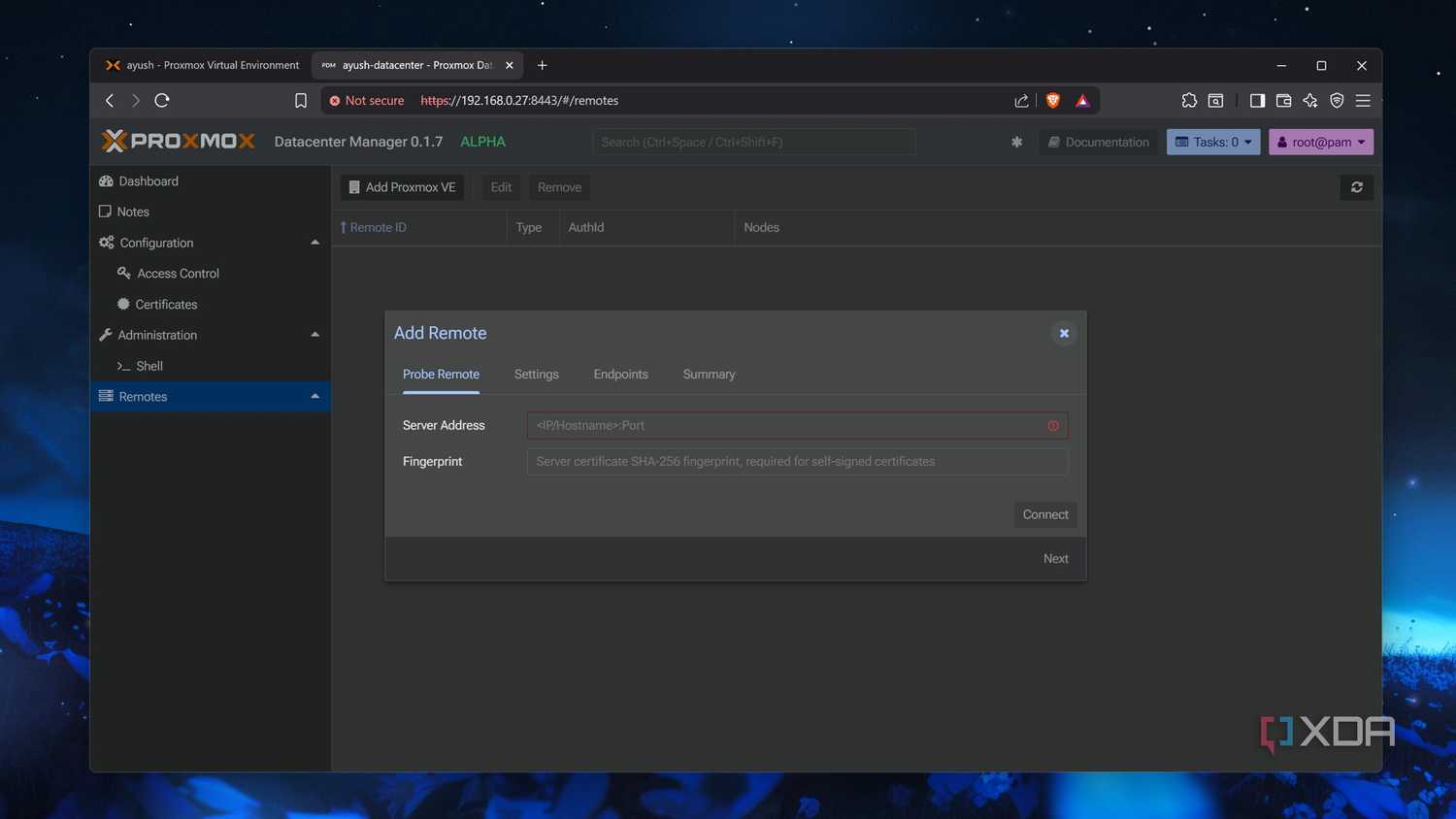Open the Leo AI sparkle icon
Image resolution: width=1456 pixels, height=819 pixels.
(1310, 100)
